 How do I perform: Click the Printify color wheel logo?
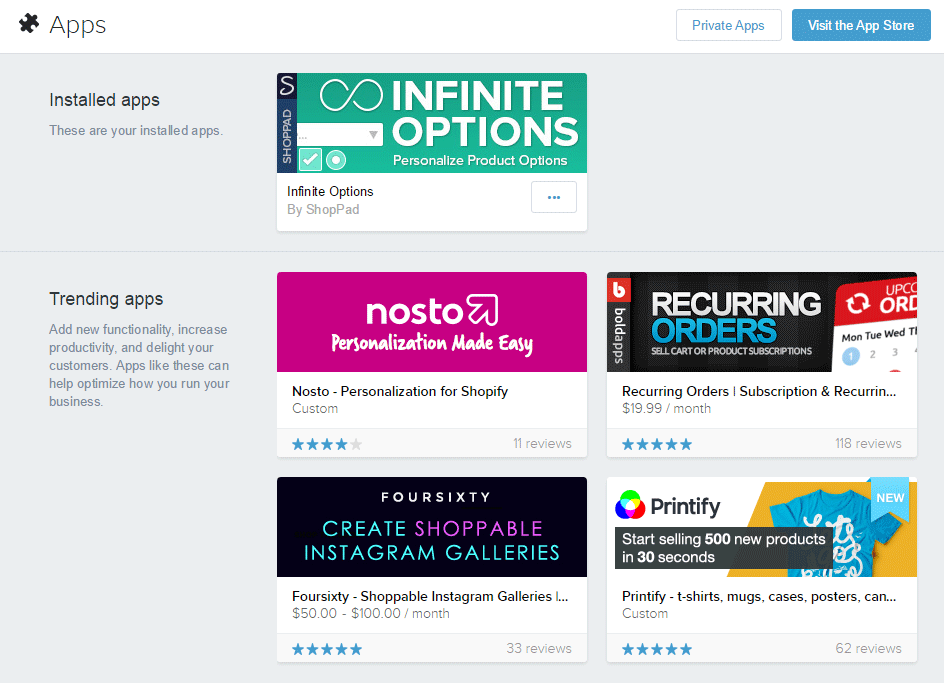[x=630, y=505]
